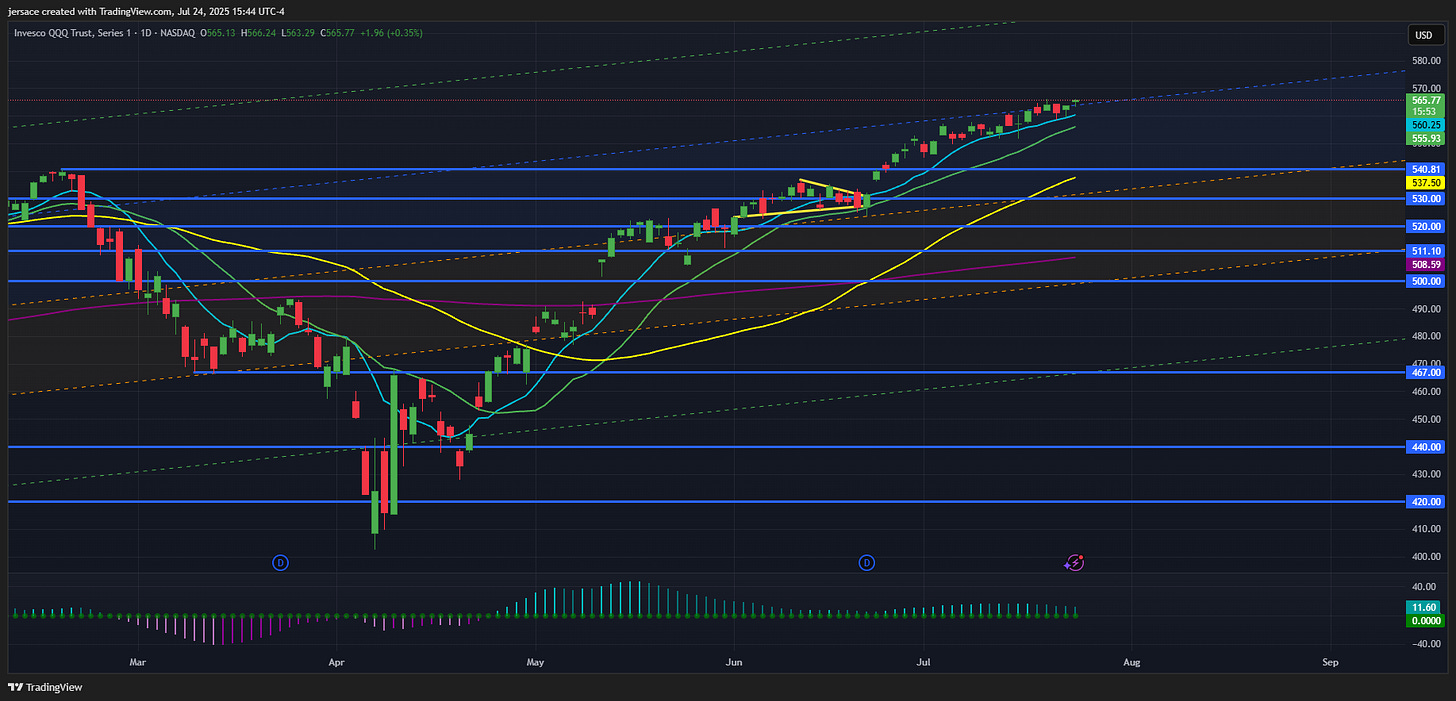Image resolution: width=1456 pixels, height=701 pixels.
Task: Click the 480.00 price axis value
Action: pos(1426,336)
